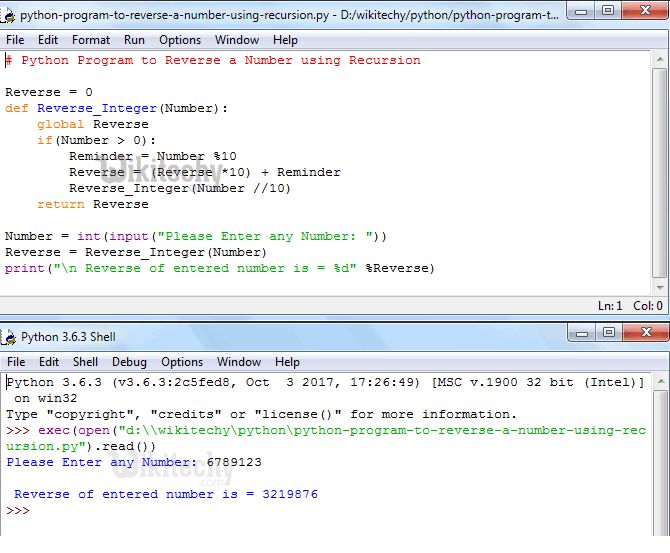Open File menu in Python Shell window
This screenshot has width=670, height=553.
pos(16,362)
